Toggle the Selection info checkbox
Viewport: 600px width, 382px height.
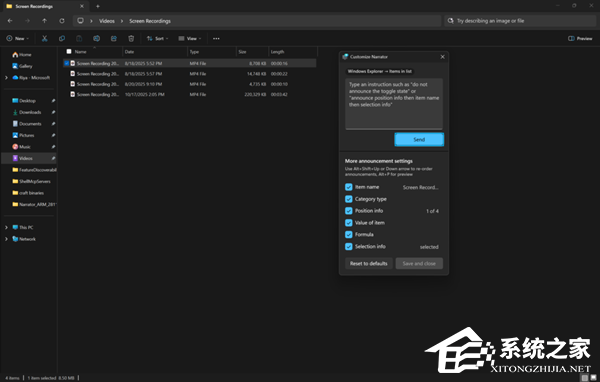click(349, 247)
